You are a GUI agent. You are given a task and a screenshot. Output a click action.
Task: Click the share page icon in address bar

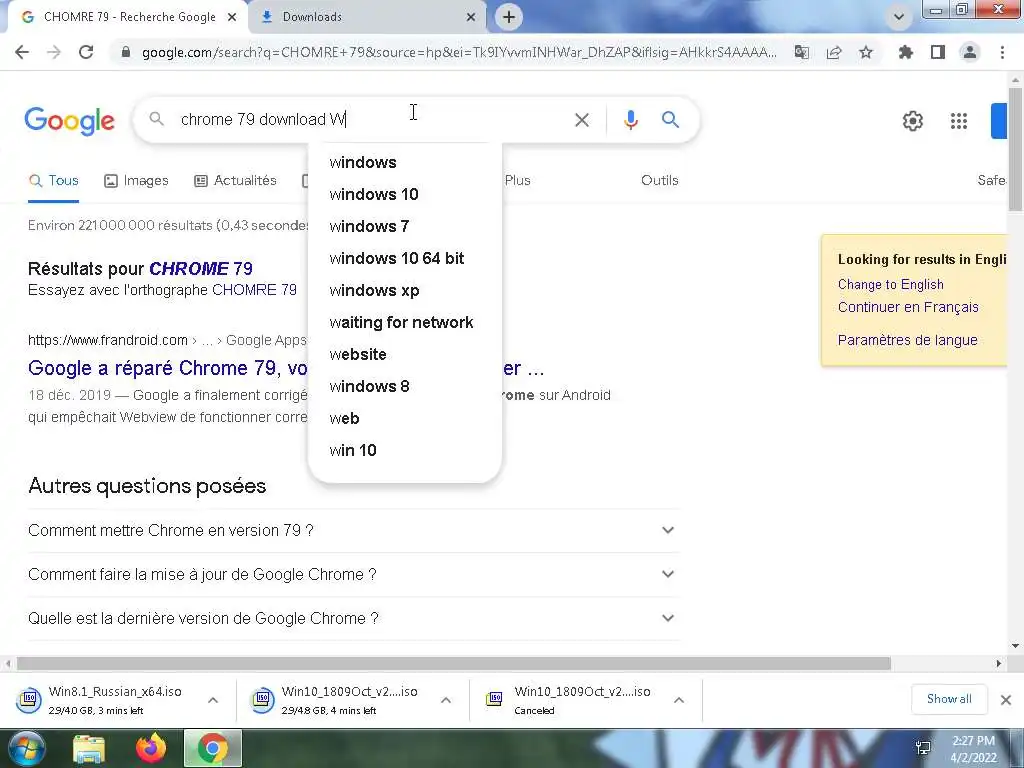pos(834,52)
